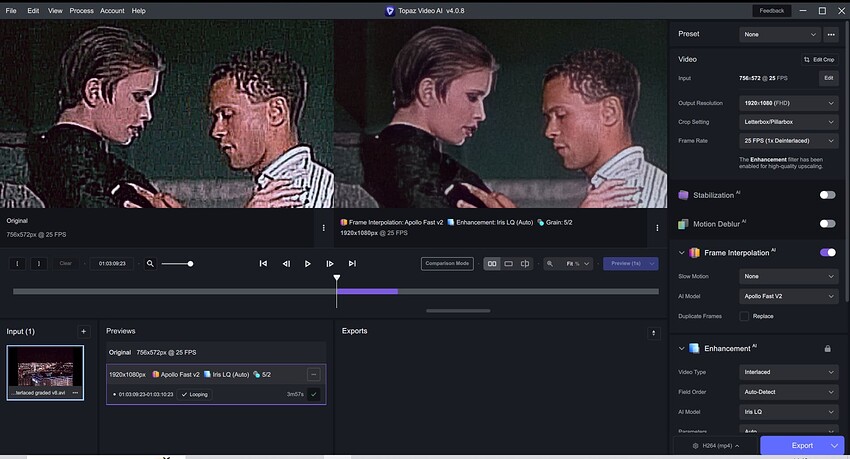This screenshot has width=850, height=459.
Task: Jump to the end of the video
Action: tap(352, 263)
